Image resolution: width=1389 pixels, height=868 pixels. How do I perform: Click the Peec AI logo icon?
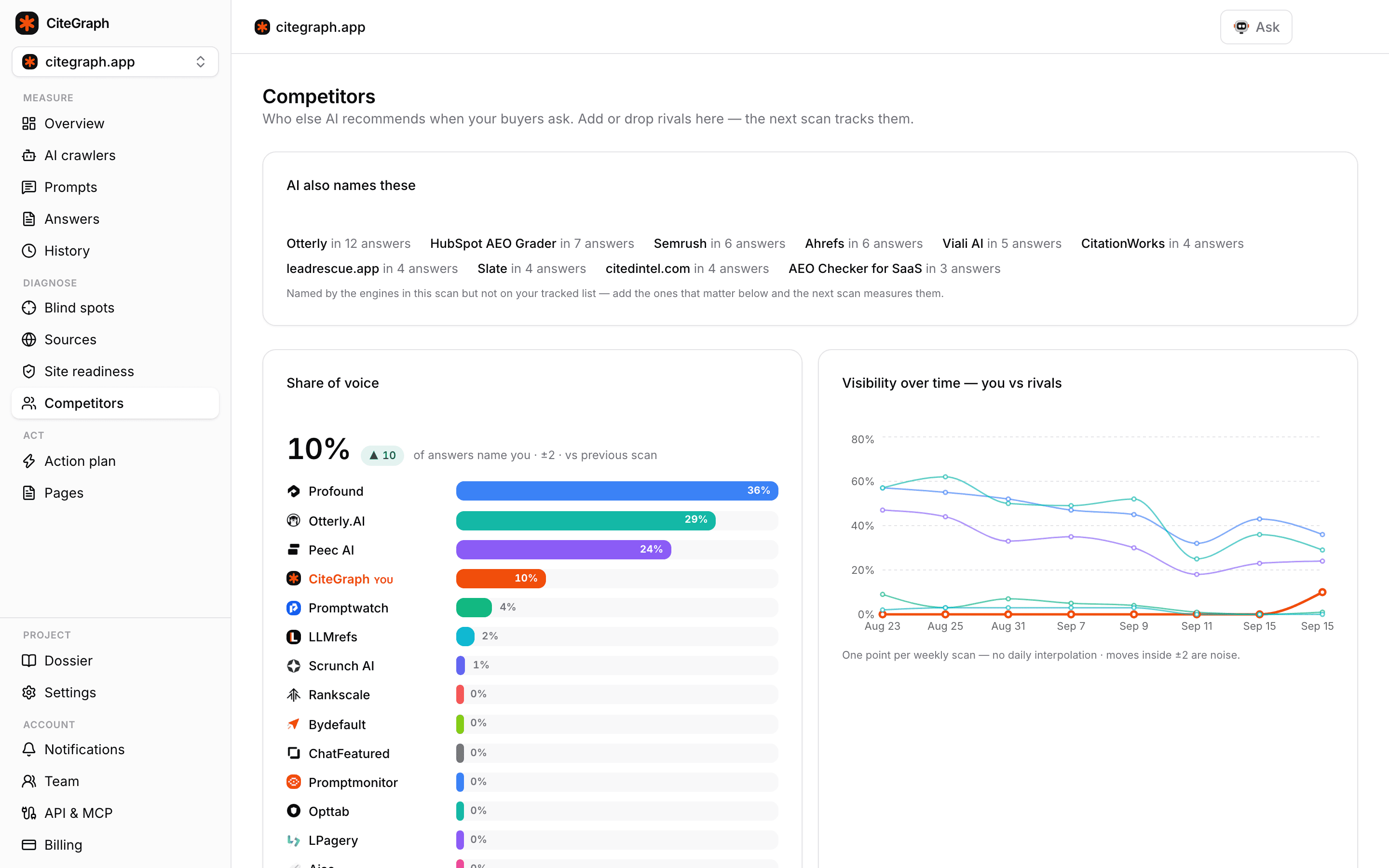(x=294, y=550)
